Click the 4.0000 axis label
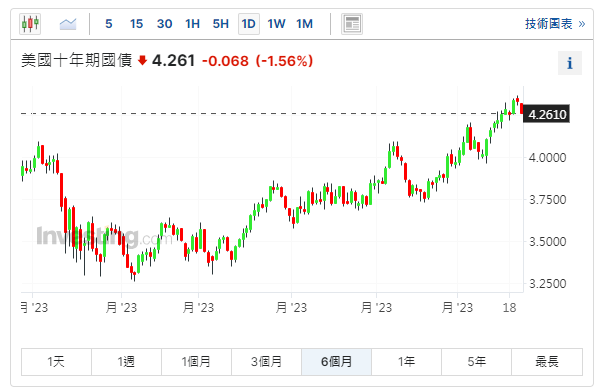Screen dimensions: 602x391 (547, 157)
